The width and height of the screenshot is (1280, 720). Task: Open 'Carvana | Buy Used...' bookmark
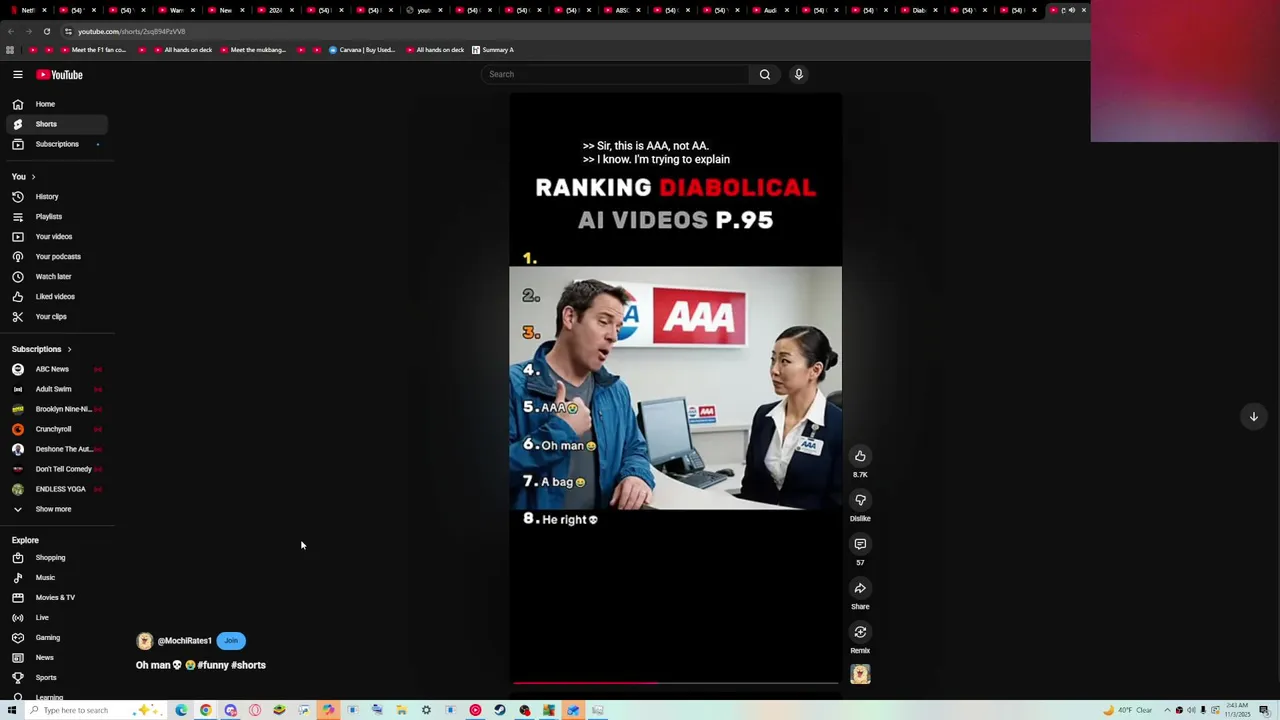(x=362, y=50)
